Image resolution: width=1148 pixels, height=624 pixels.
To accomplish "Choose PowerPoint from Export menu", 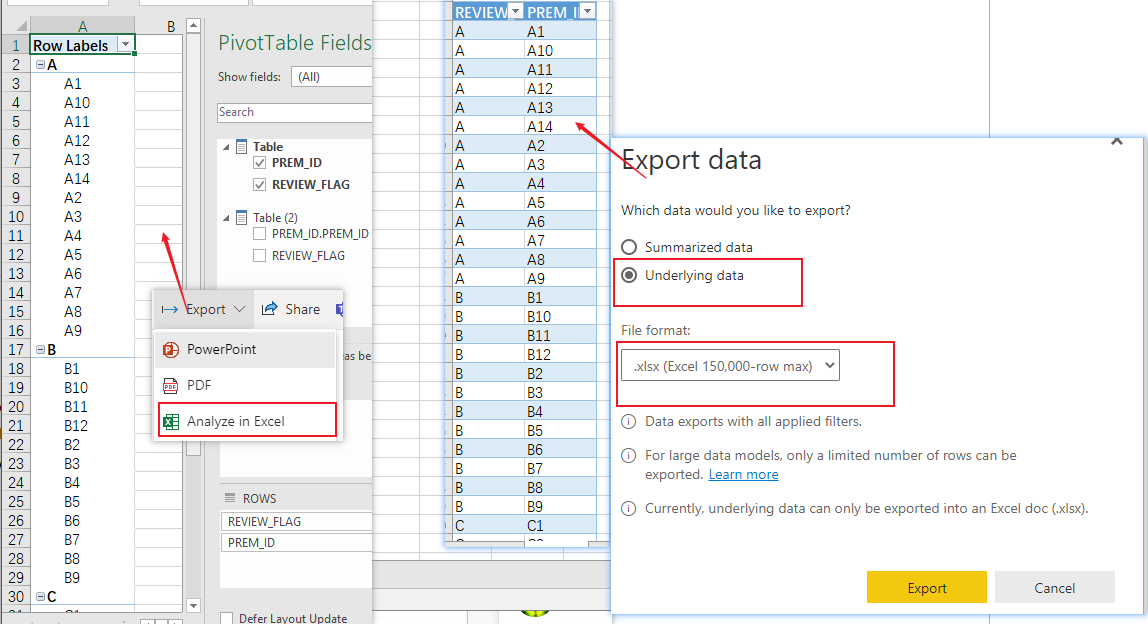I will click(245, 349).
